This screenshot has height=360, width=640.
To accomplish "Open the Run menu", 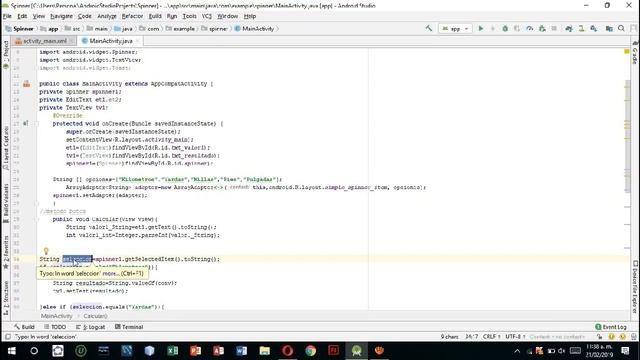I will [172, 16].
